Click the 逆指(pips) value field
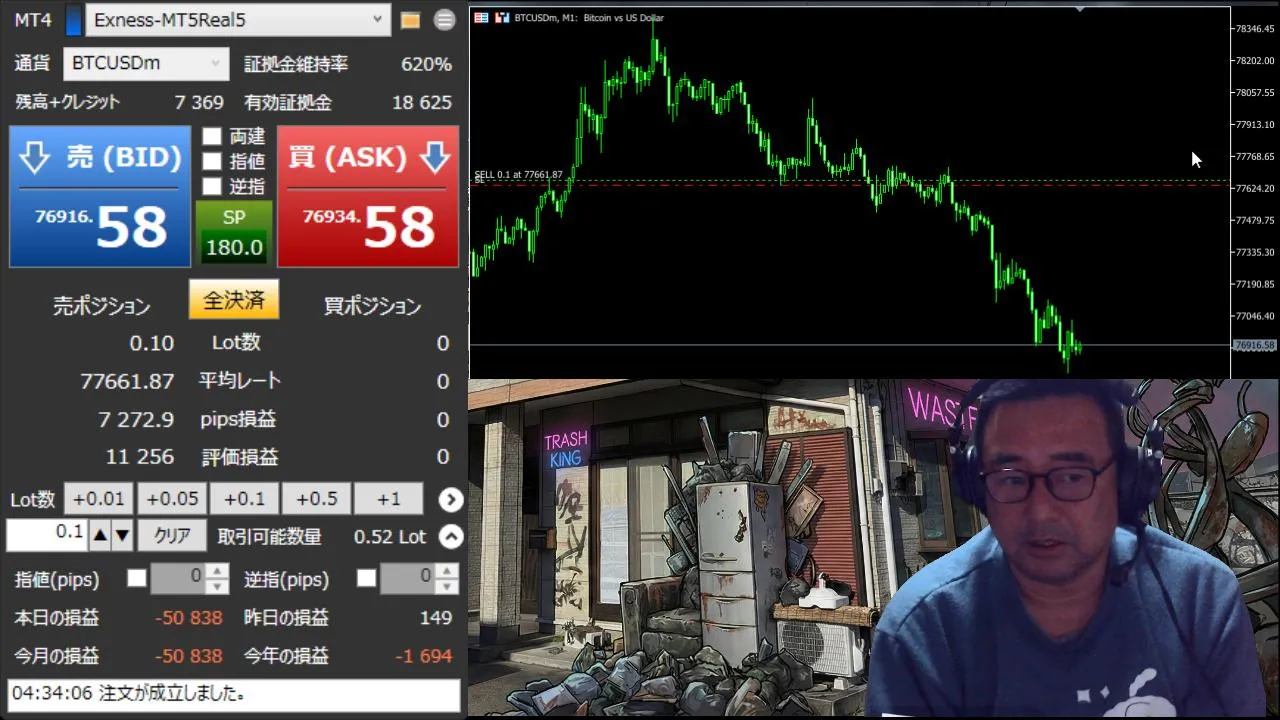Screen dimensions: 1280x720 (408, 578)
